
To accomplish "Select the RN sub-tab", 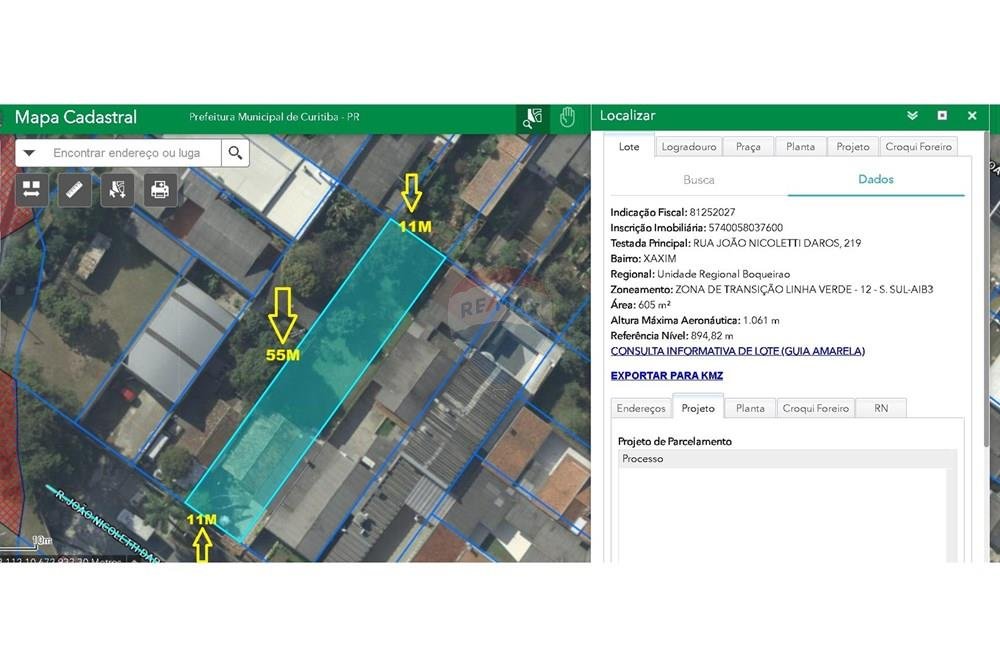I will 881,408.
